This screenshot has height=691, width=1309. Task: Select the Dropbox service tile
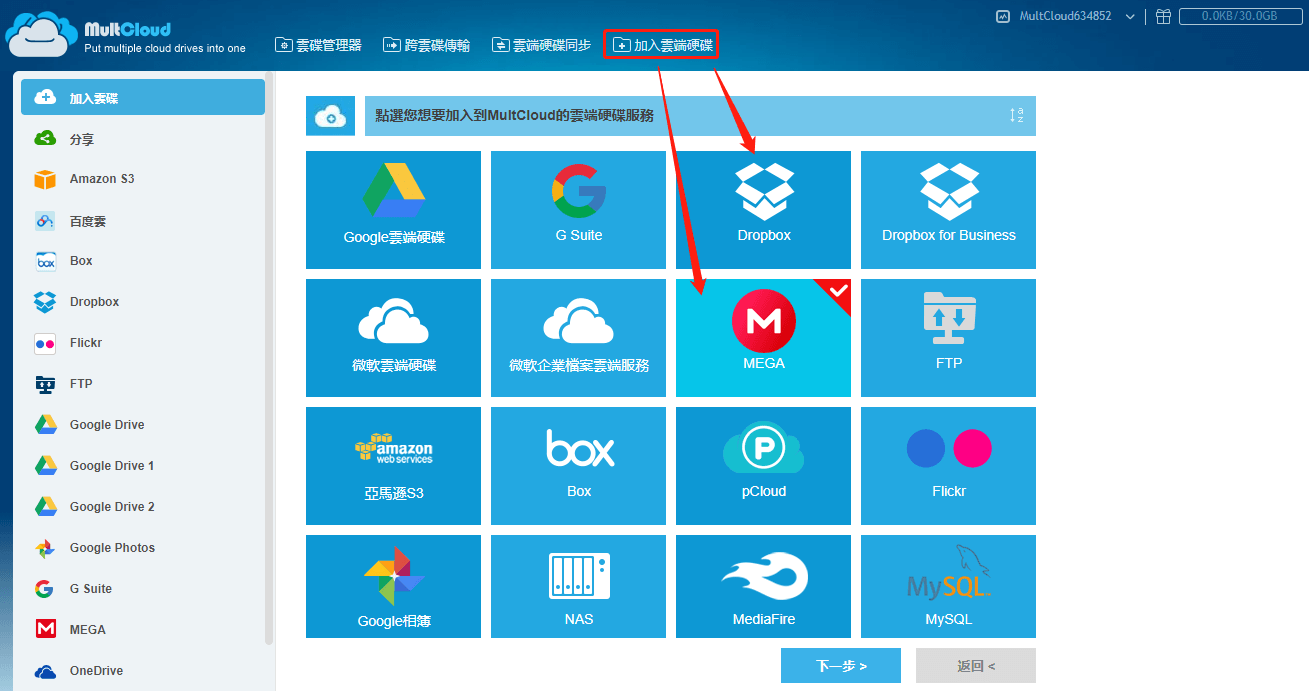[x=763, y=210]
